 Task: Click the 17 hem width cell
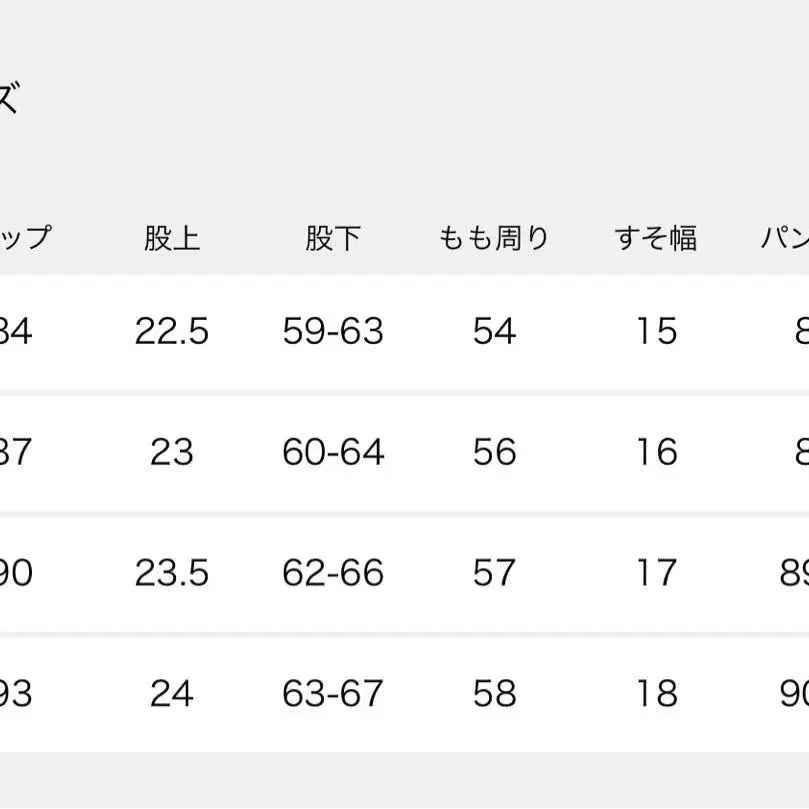click(656, 573)
